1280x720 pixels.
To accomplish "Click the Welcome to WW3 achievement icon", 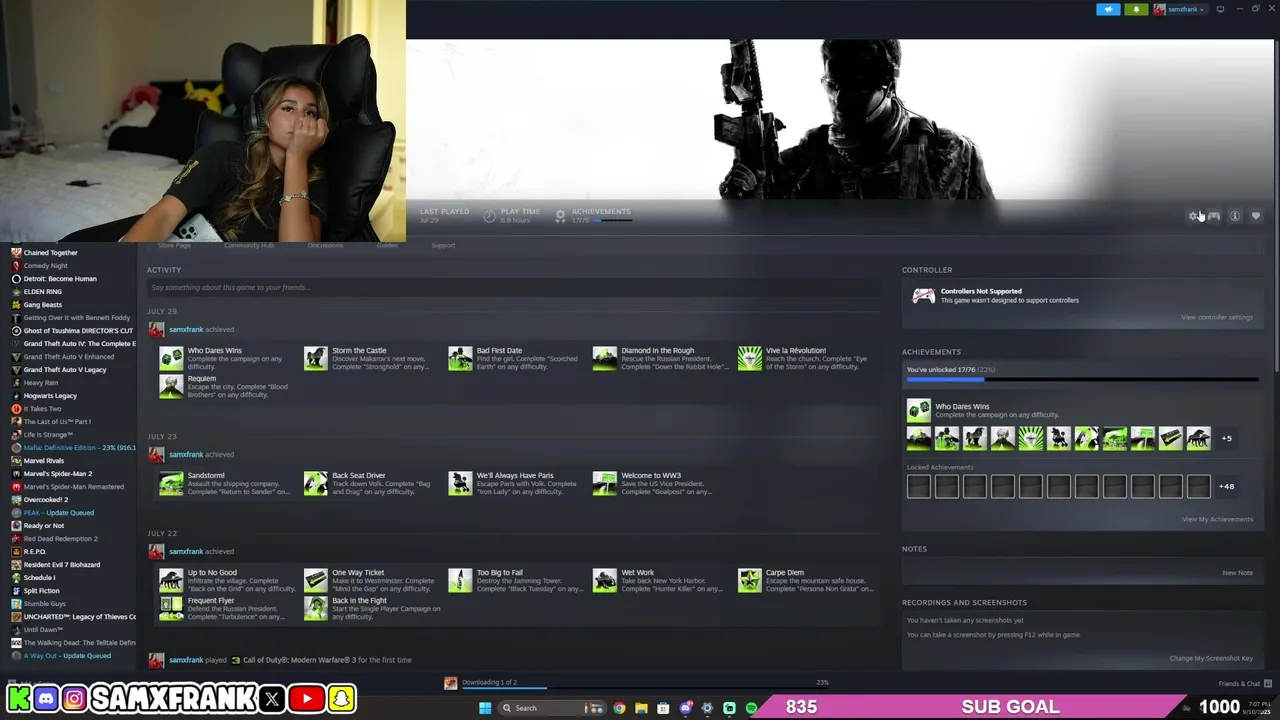I will (605, 483).
